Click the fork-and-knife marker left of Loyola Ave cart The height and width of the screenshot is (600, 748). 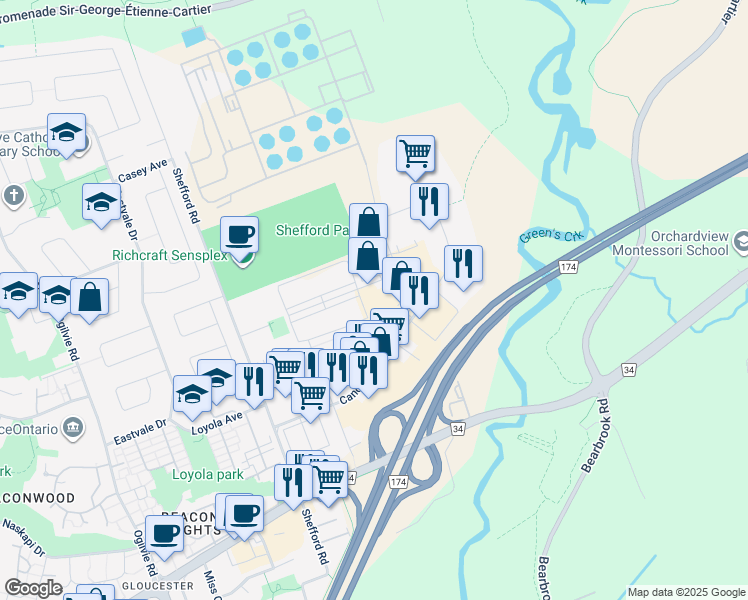(254, 383)
